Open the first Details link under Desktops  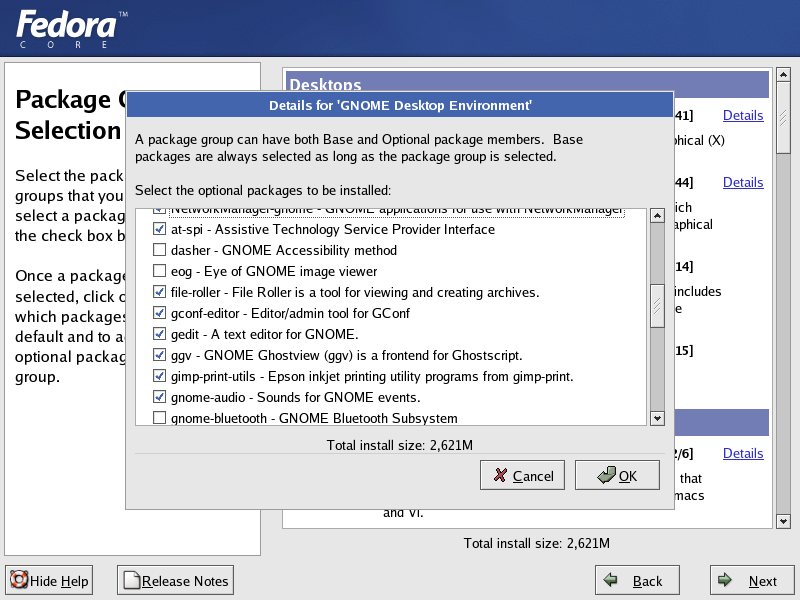tap(743, 115)
